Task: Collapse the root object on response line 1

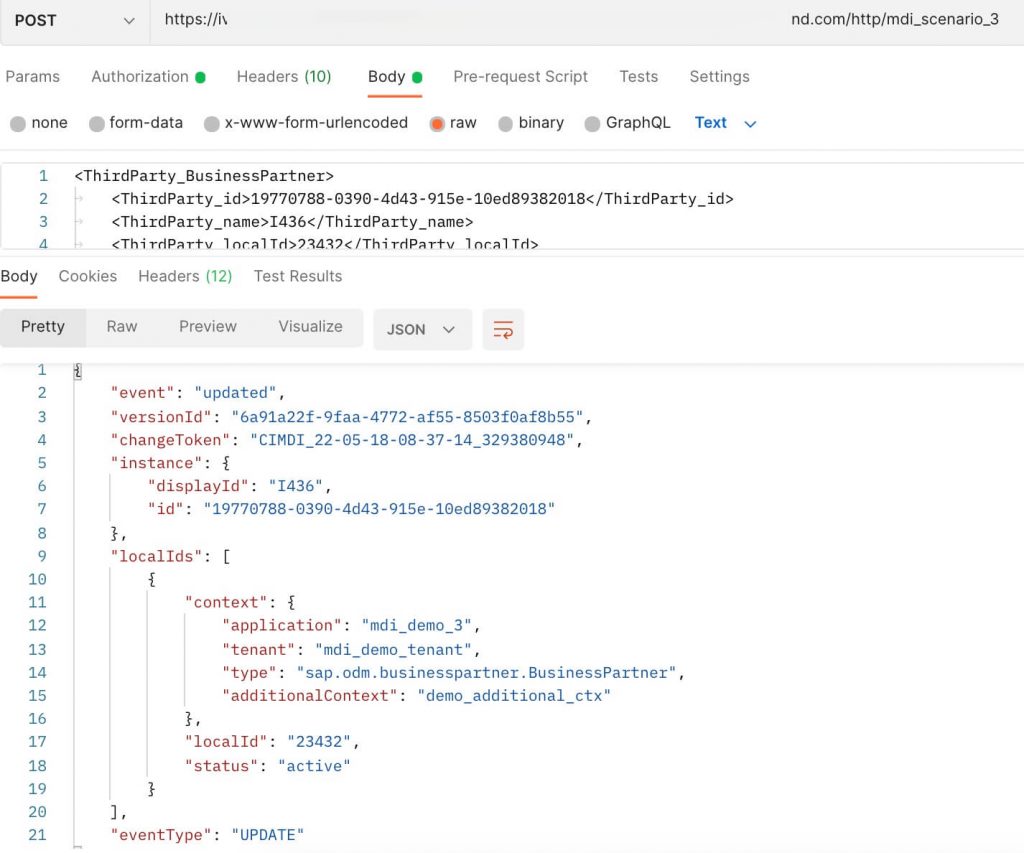Action: pos(78,371)
